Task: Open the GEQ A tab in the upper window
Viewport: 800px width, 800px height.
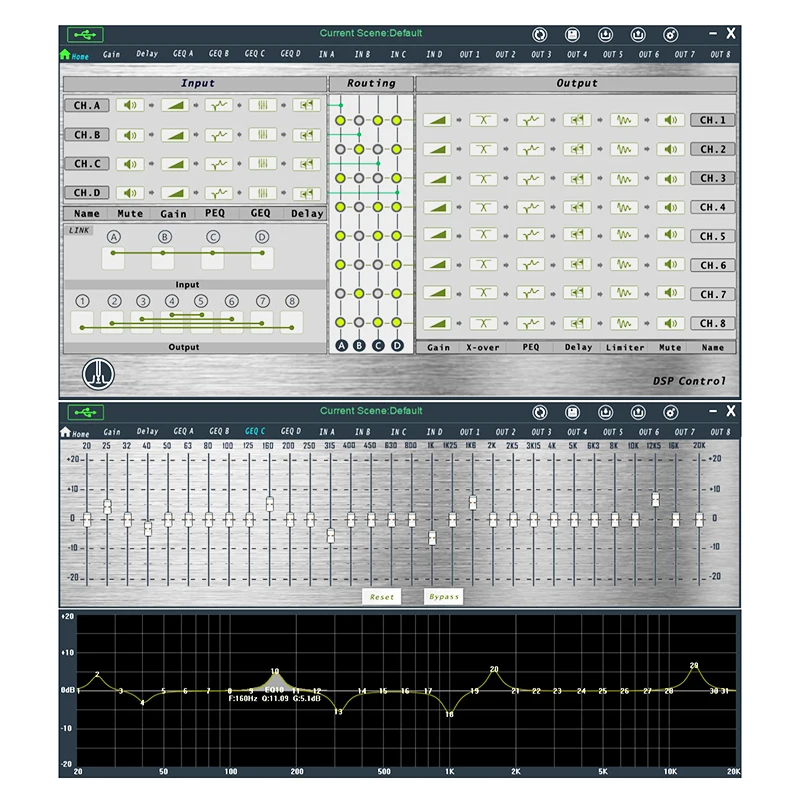Action: (183, 54)
